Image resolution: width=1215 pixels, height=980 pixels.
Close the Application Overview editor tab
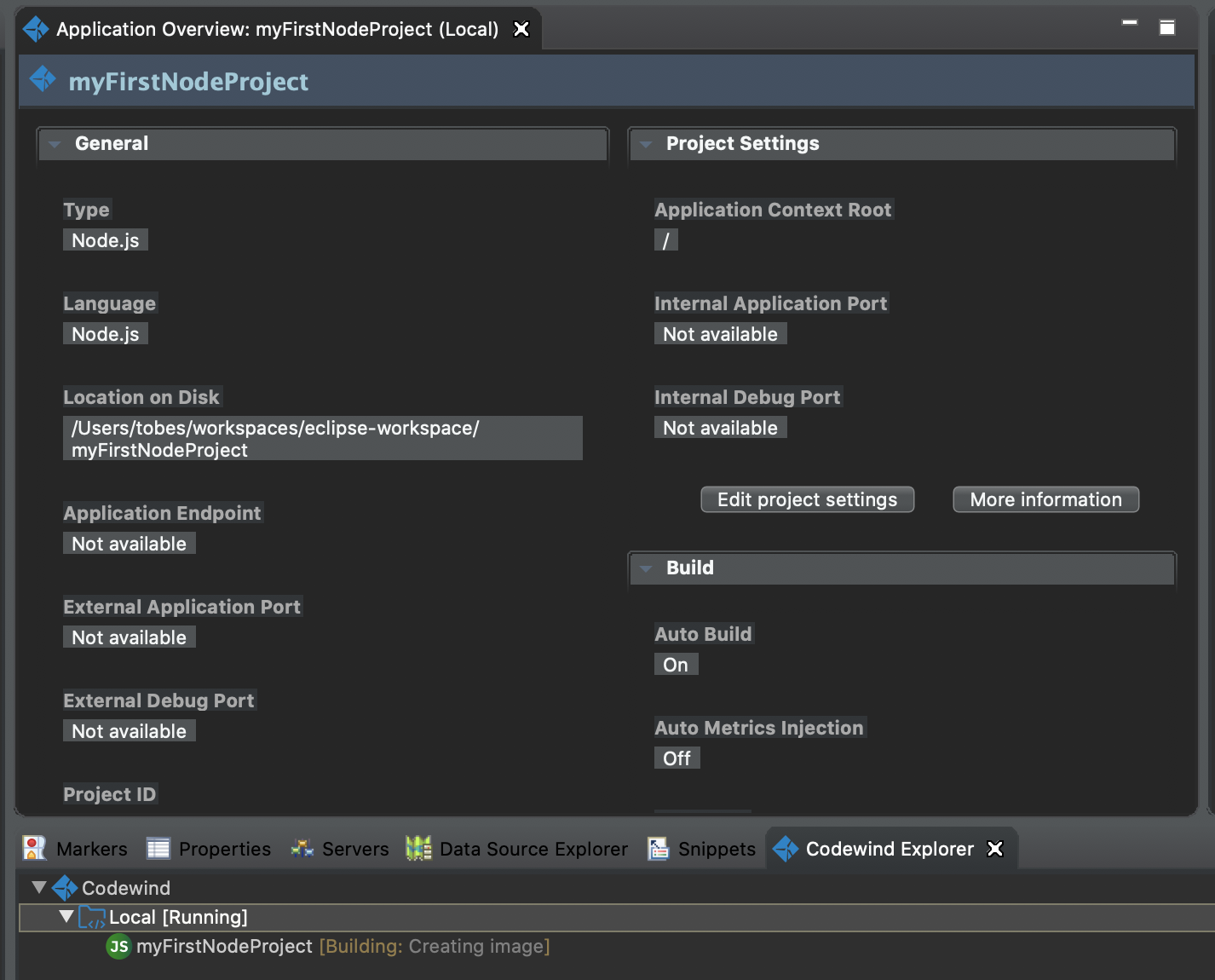pos(521,29)
